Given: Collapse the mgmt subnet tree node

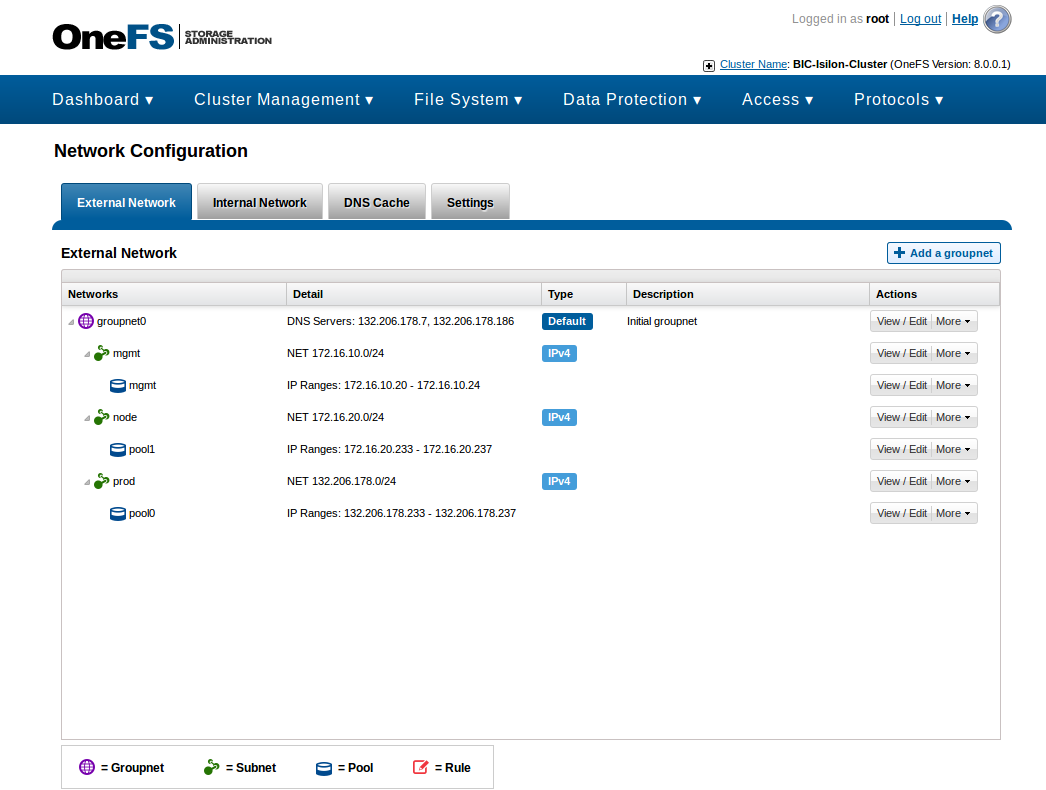Looking at the screenshot, I should point(87,354).
